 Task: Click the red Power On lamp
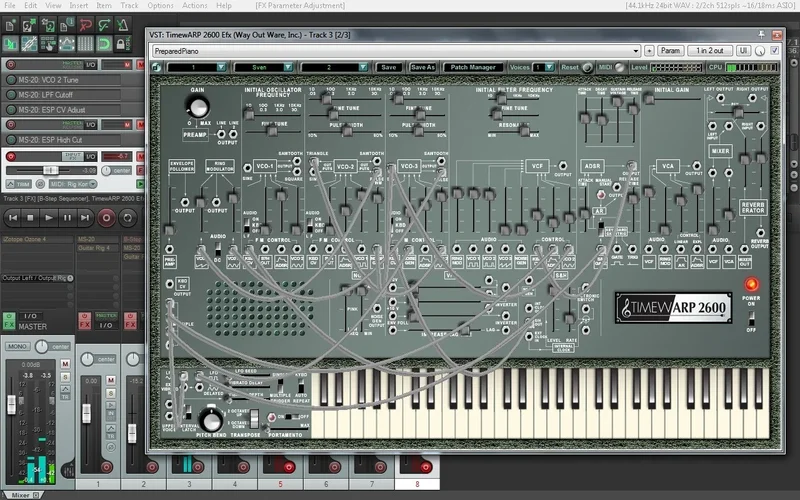(752, 284)
